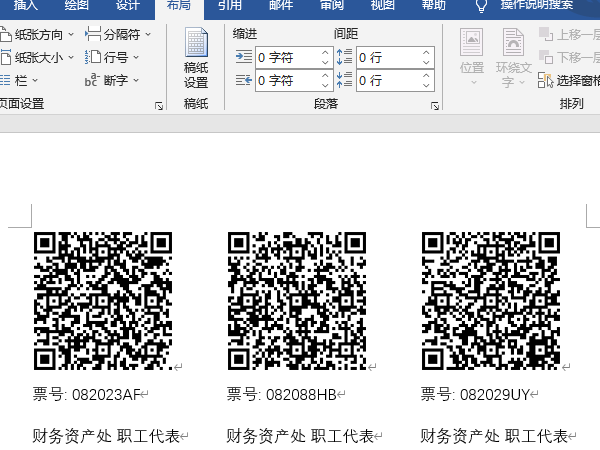Click the spacing after 0 行 field
The image size is (600, 450).
[x=388, y=80]
